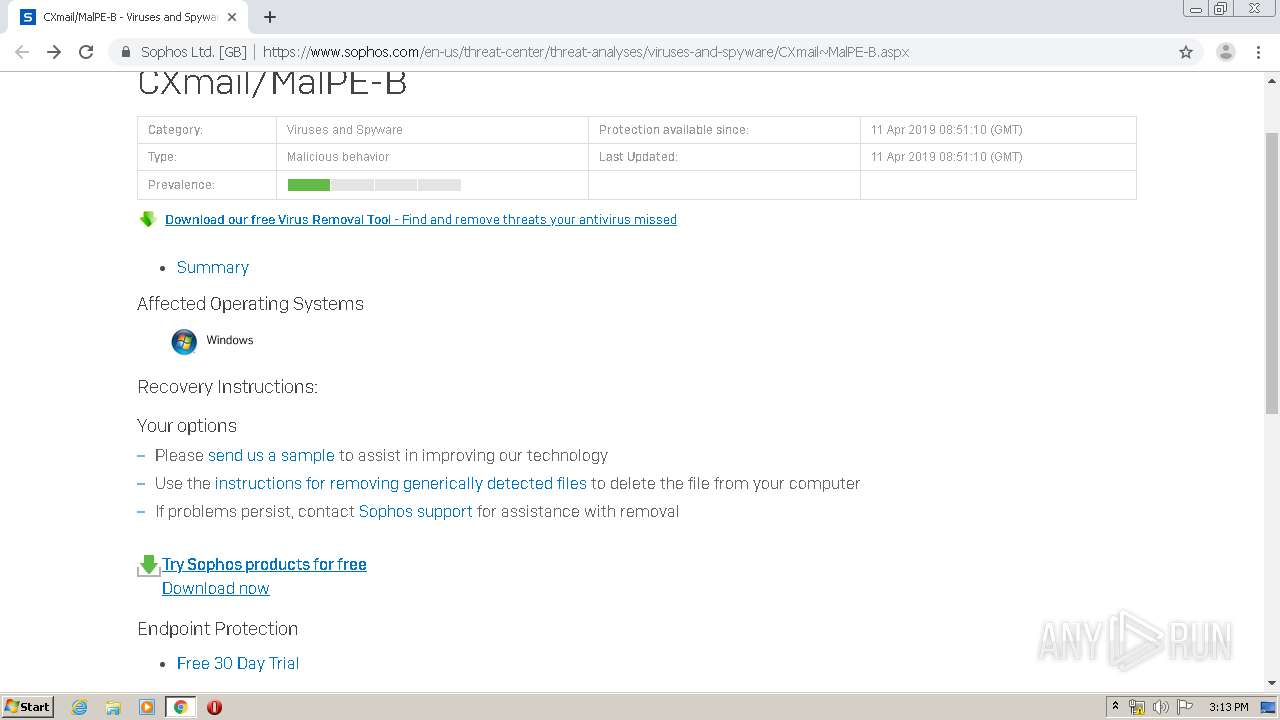The image size is (1280, 720).
Task: Click the green download arrow beside Virus Removal Tool
Action: [x=148, y=219]
